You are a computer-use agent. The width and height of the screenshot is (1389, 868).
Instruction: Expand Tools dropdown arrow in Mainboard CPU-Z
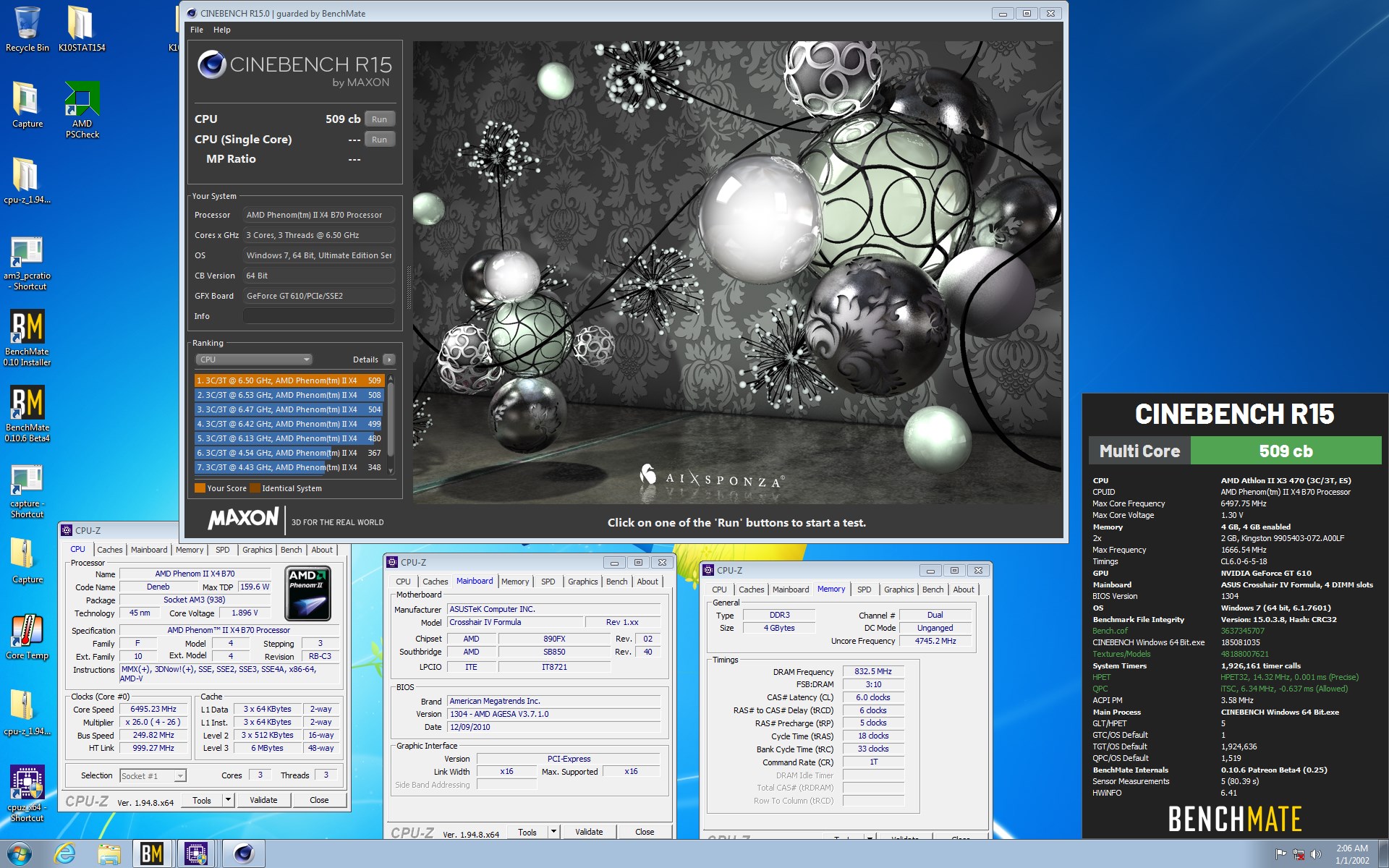tap(553, 832)
